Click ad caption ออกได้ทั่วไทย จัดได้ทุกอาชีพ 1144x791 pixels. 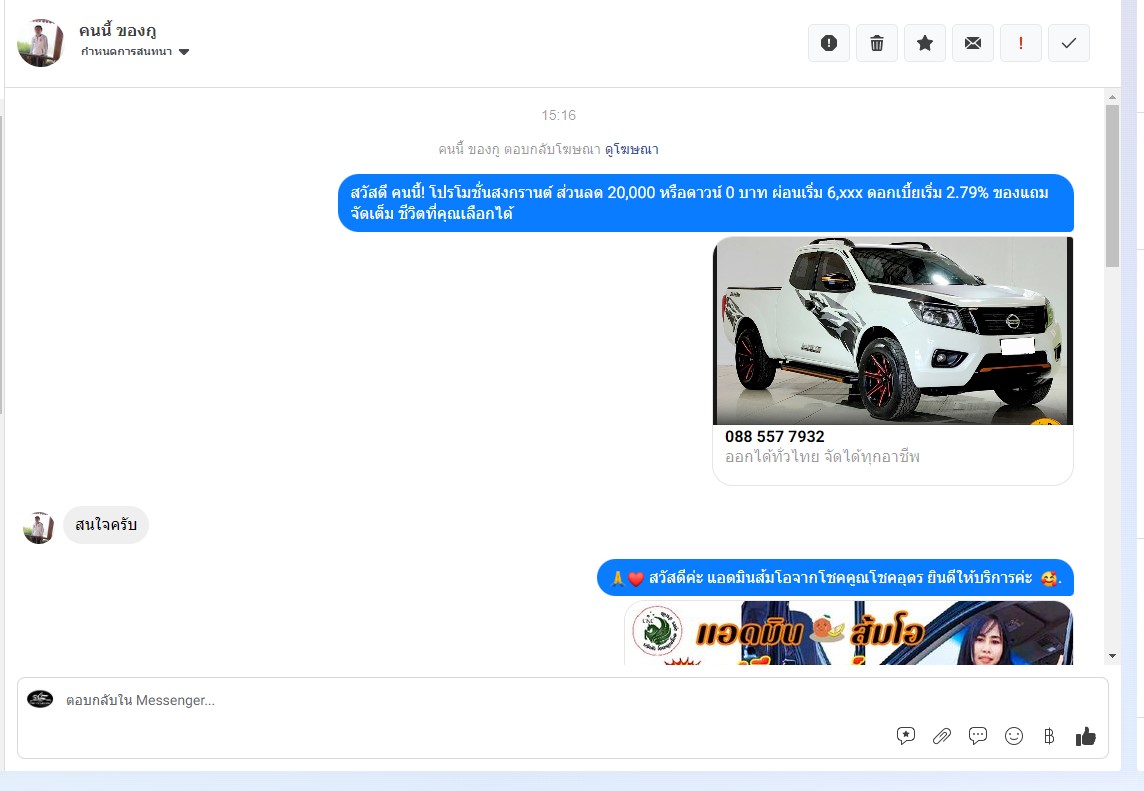pyautogui.click(x=822, y=457)
